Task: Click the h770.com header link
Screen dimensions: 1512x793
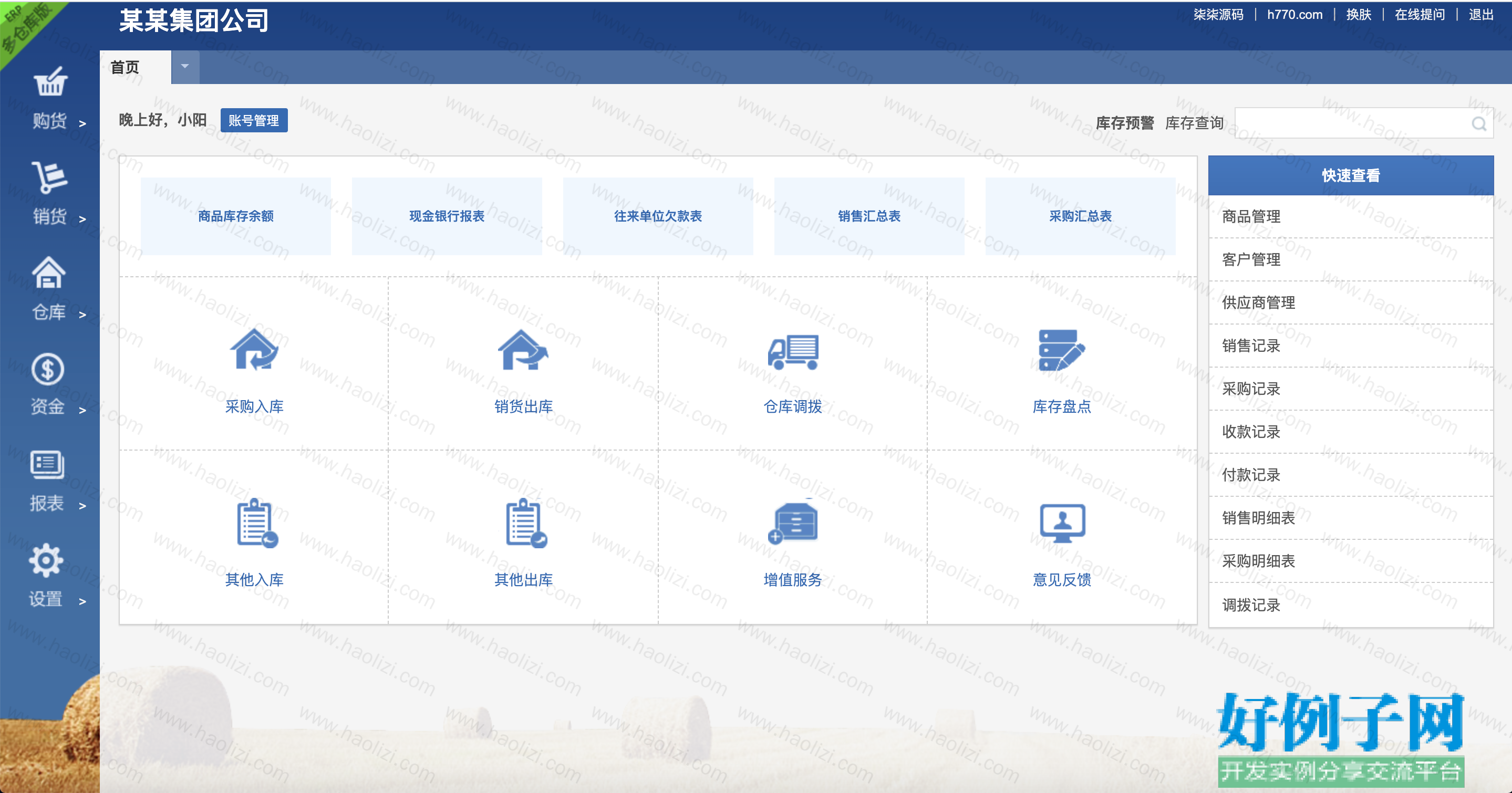Action: (1294, 15)
